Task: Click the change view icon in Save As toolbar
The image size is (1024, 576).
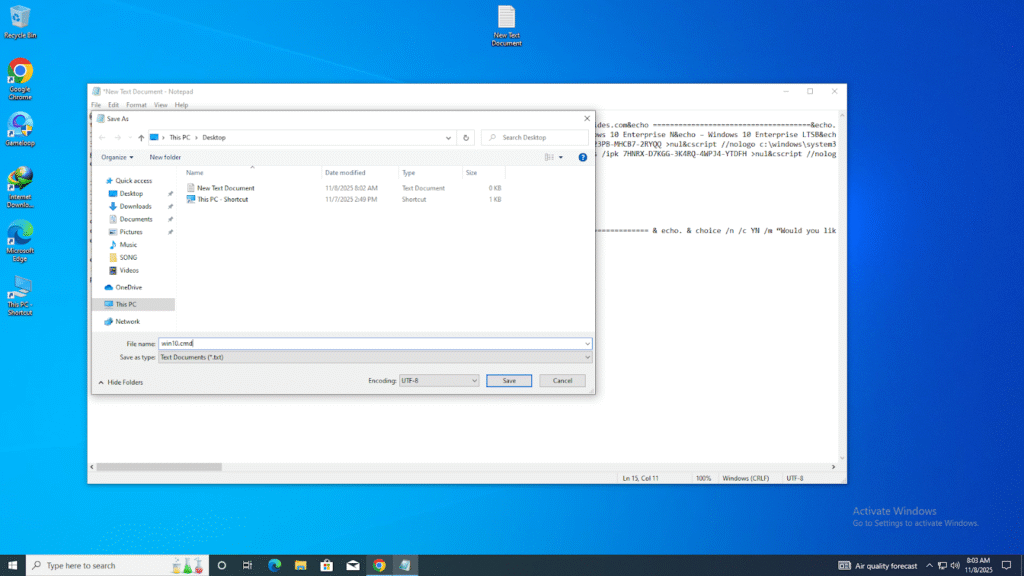Action: click(x=550, y=157)
